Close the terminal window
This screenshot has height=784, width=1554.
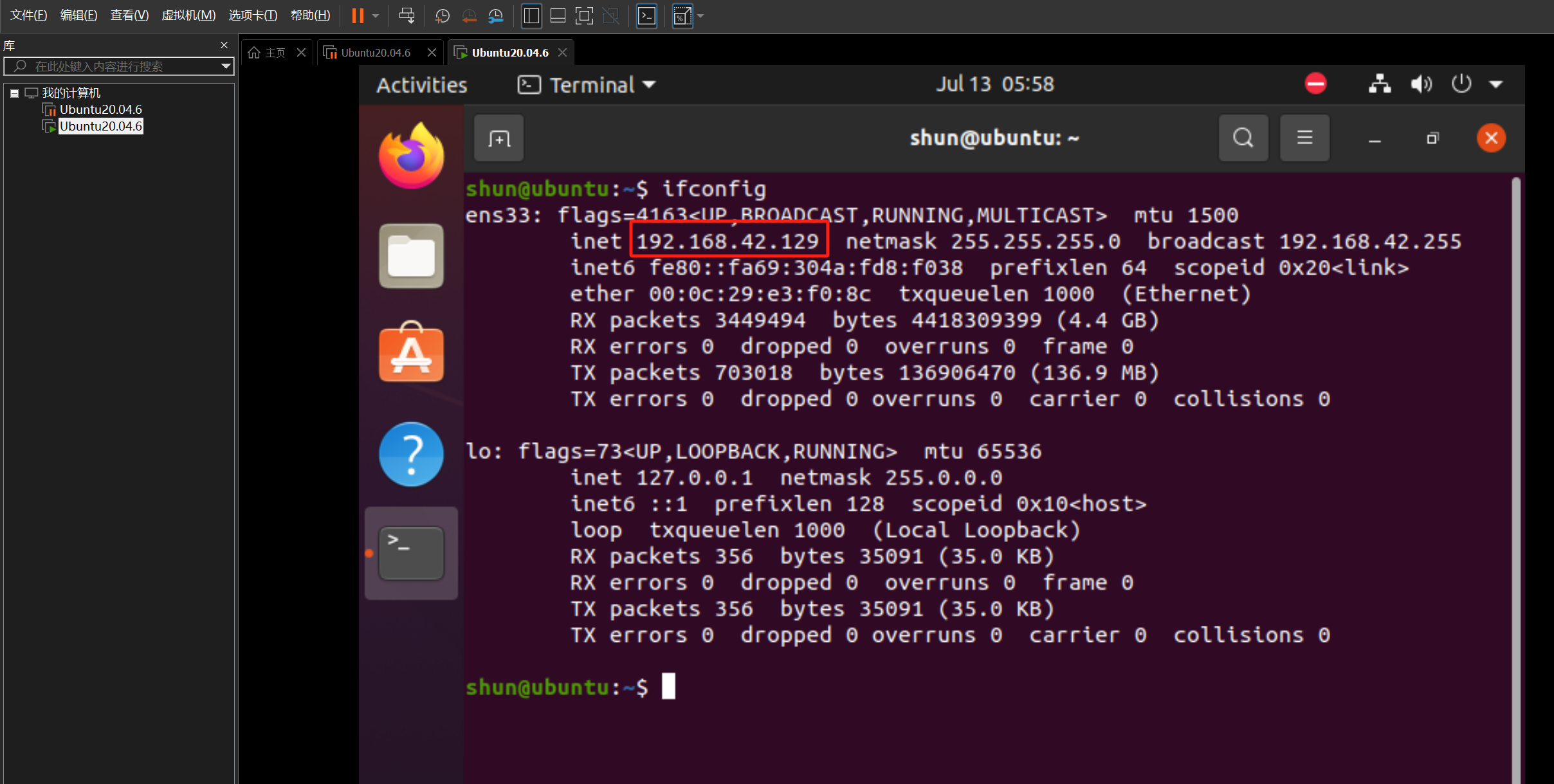pyautogui.click(x=1491, y=138)
